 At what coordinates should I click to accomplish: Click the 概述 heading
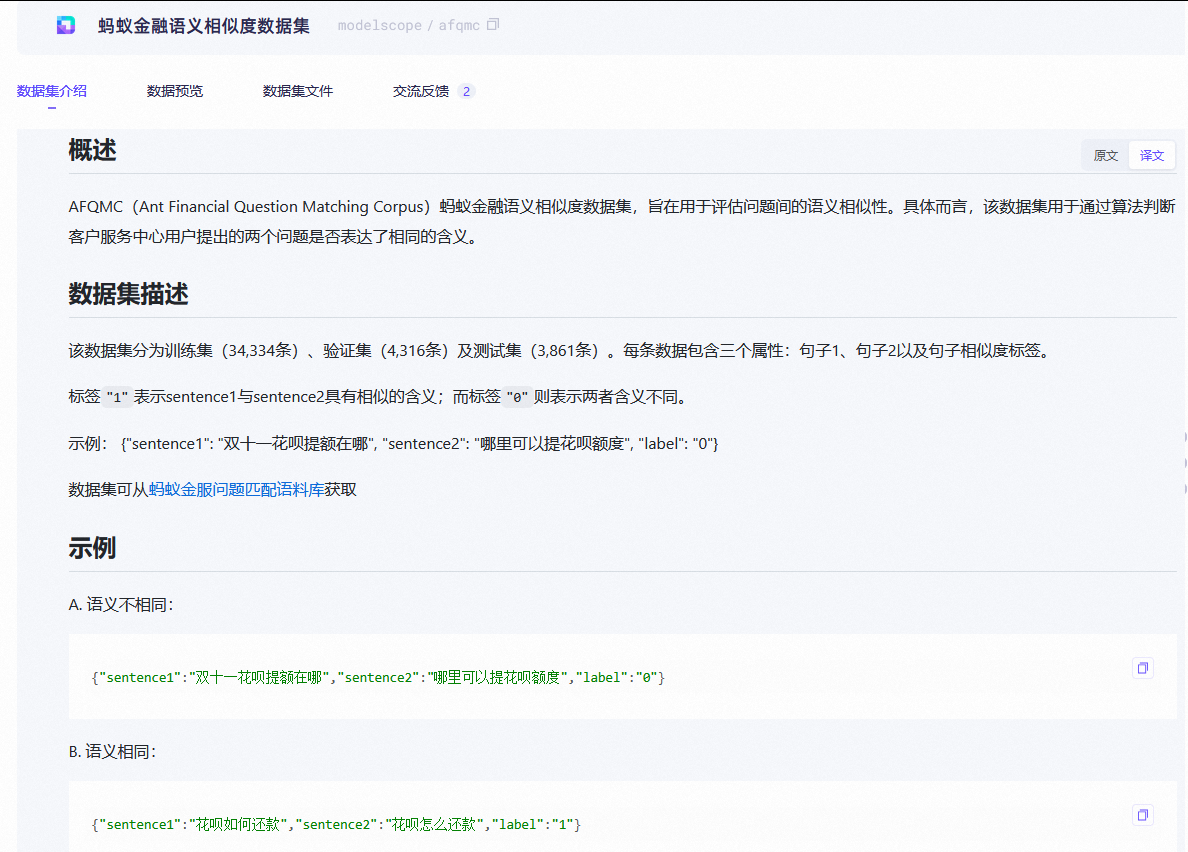click(92, 150)
